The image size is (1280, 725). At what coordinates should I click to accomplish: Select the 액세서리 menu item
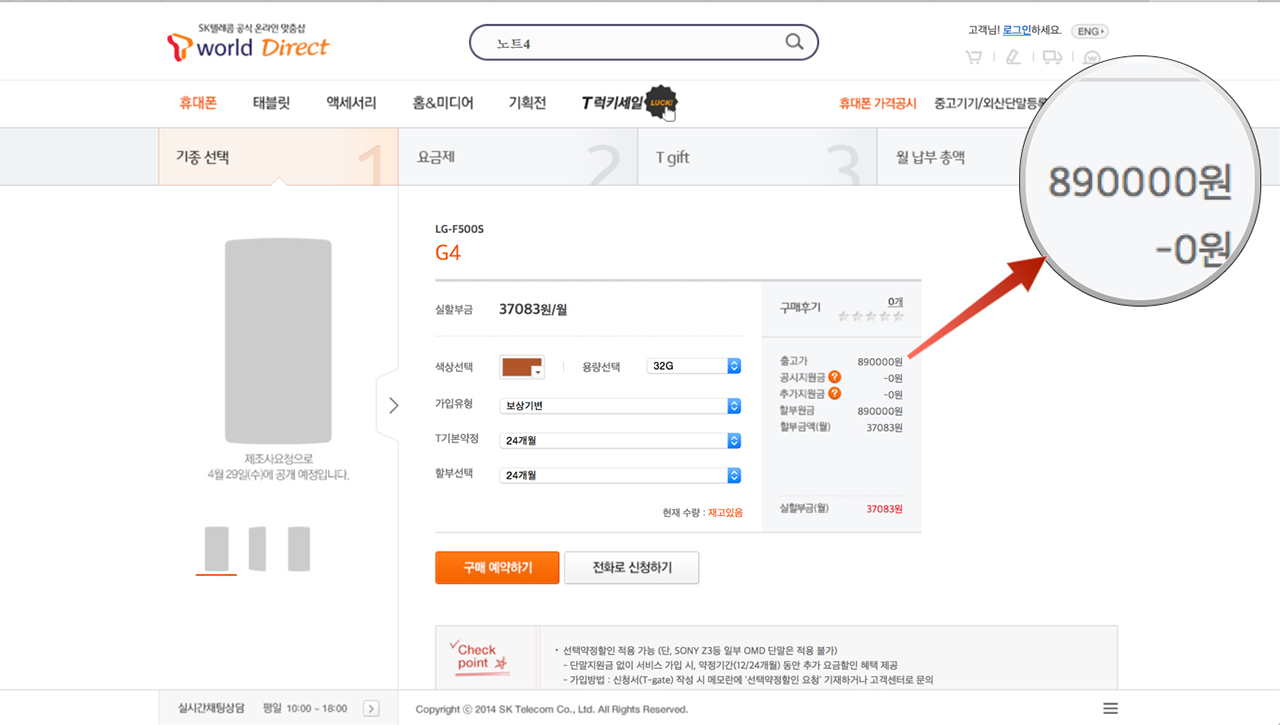click(351, 103)
